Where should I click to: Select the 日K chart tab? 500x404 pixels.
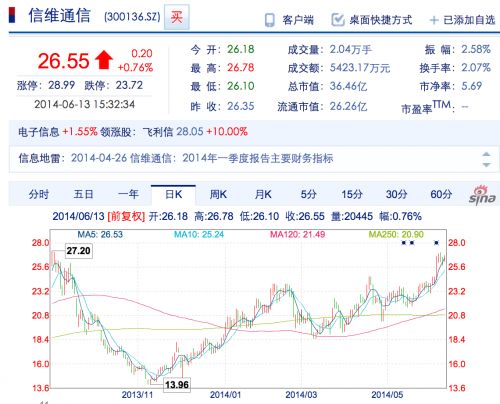tap(173, 195)
